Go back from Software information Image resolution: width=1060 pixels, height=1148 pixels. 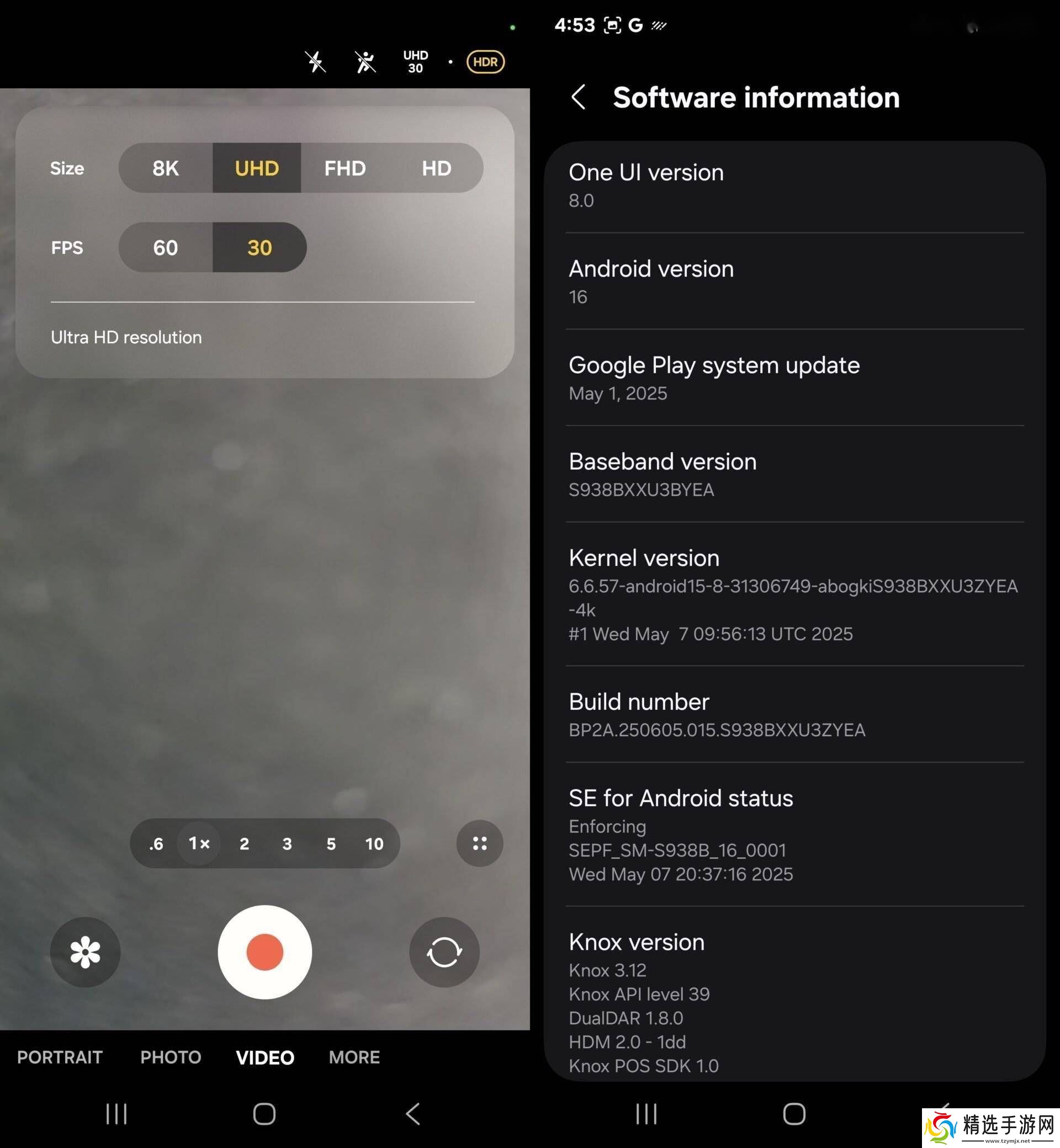click(578, 98)
